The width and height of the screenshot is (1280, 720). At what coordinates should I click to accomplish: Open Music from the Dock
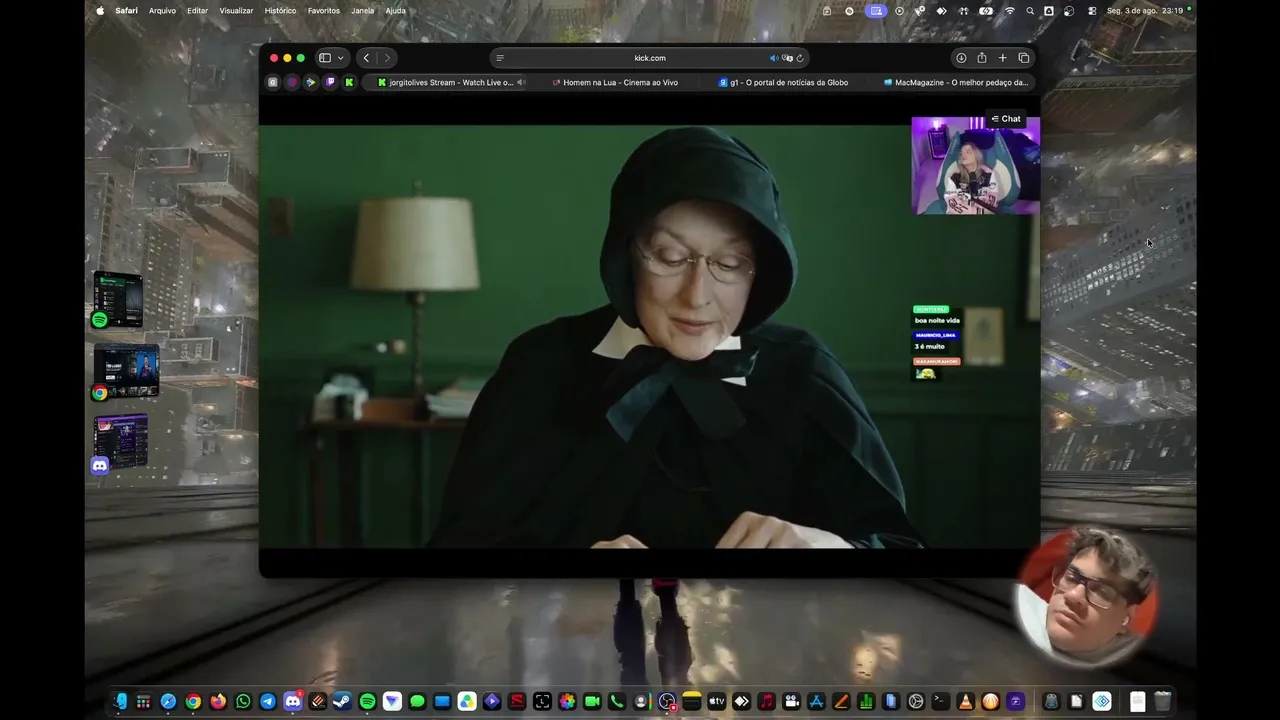point(766,701)
